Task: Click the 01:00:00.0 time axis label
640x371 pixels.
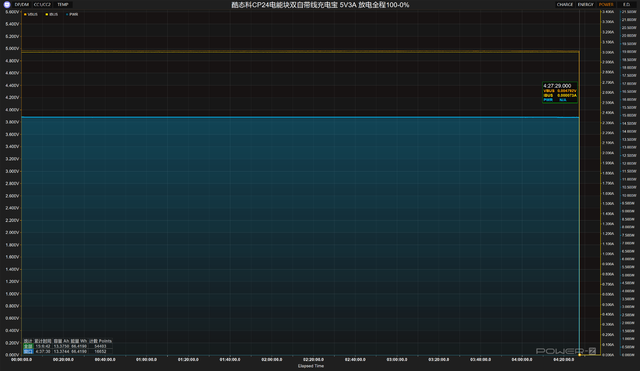Action: pyautogui.click(x=147, y=360)
